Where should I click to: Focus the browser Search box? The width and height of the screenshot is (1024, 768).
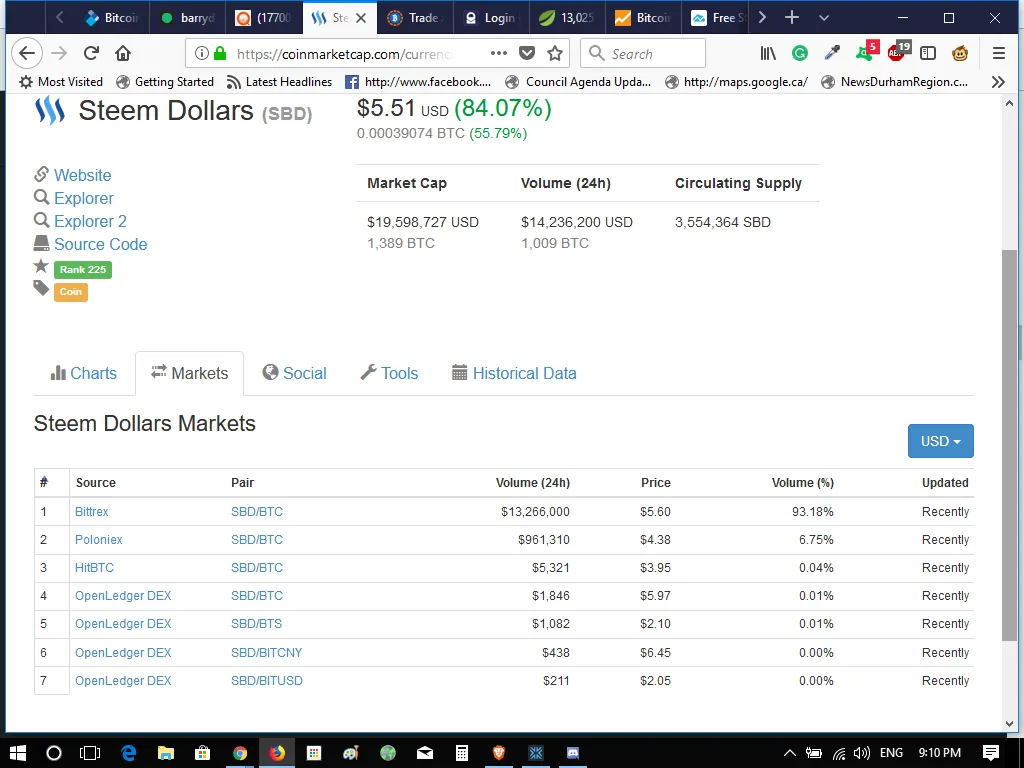643,53
